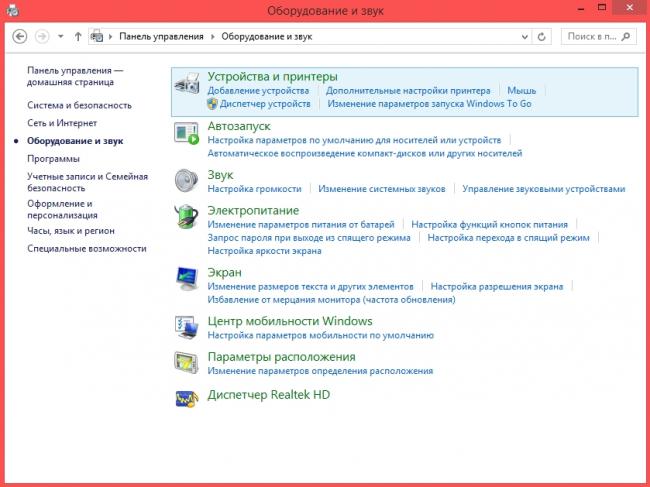The width and height of the screenshot is (650, 487).
Task: Click the Параметры расположения icon
Action: tap(187, 363)
